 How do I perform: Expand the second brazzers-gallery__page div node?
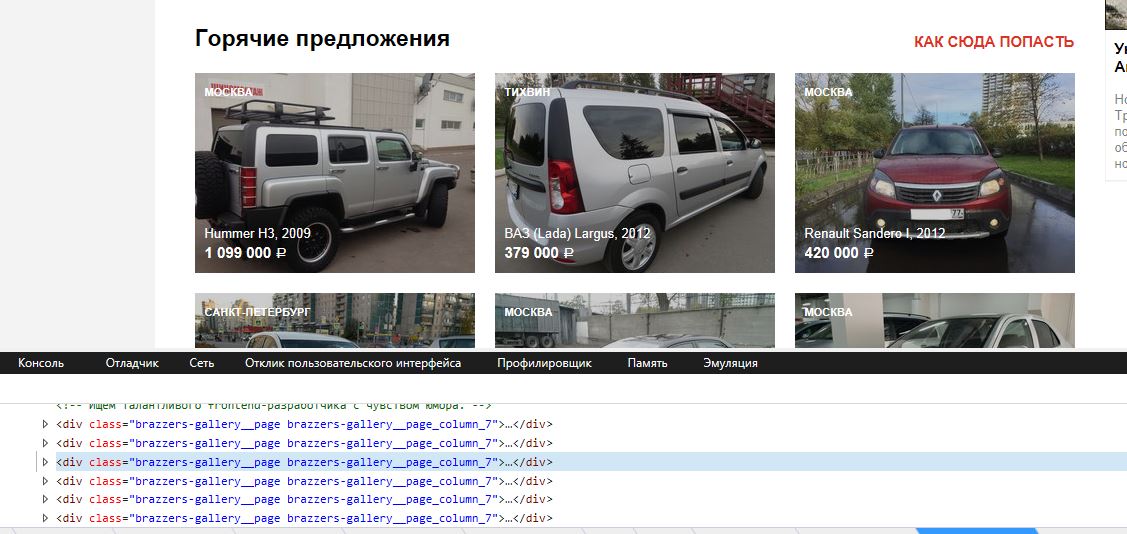point(45,443)
